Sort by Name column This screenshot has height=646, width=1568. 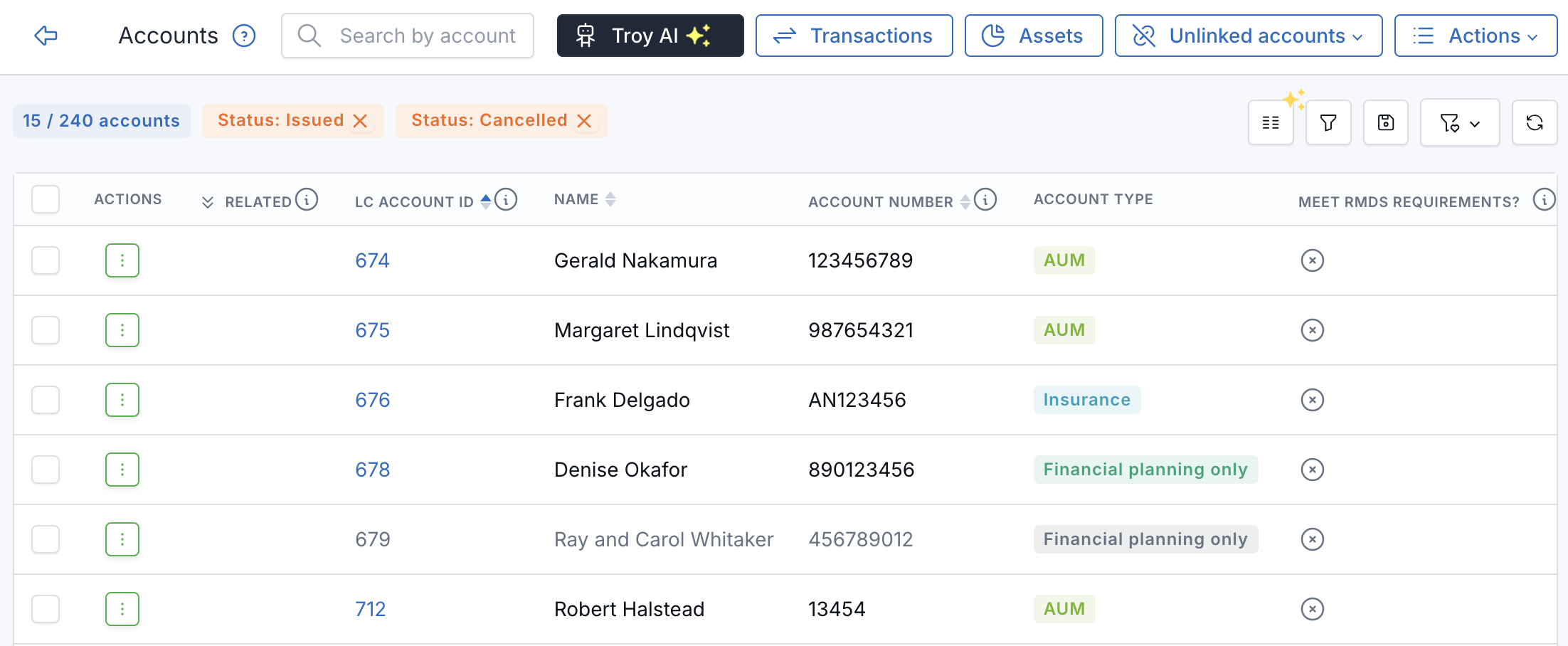[610, 200]
